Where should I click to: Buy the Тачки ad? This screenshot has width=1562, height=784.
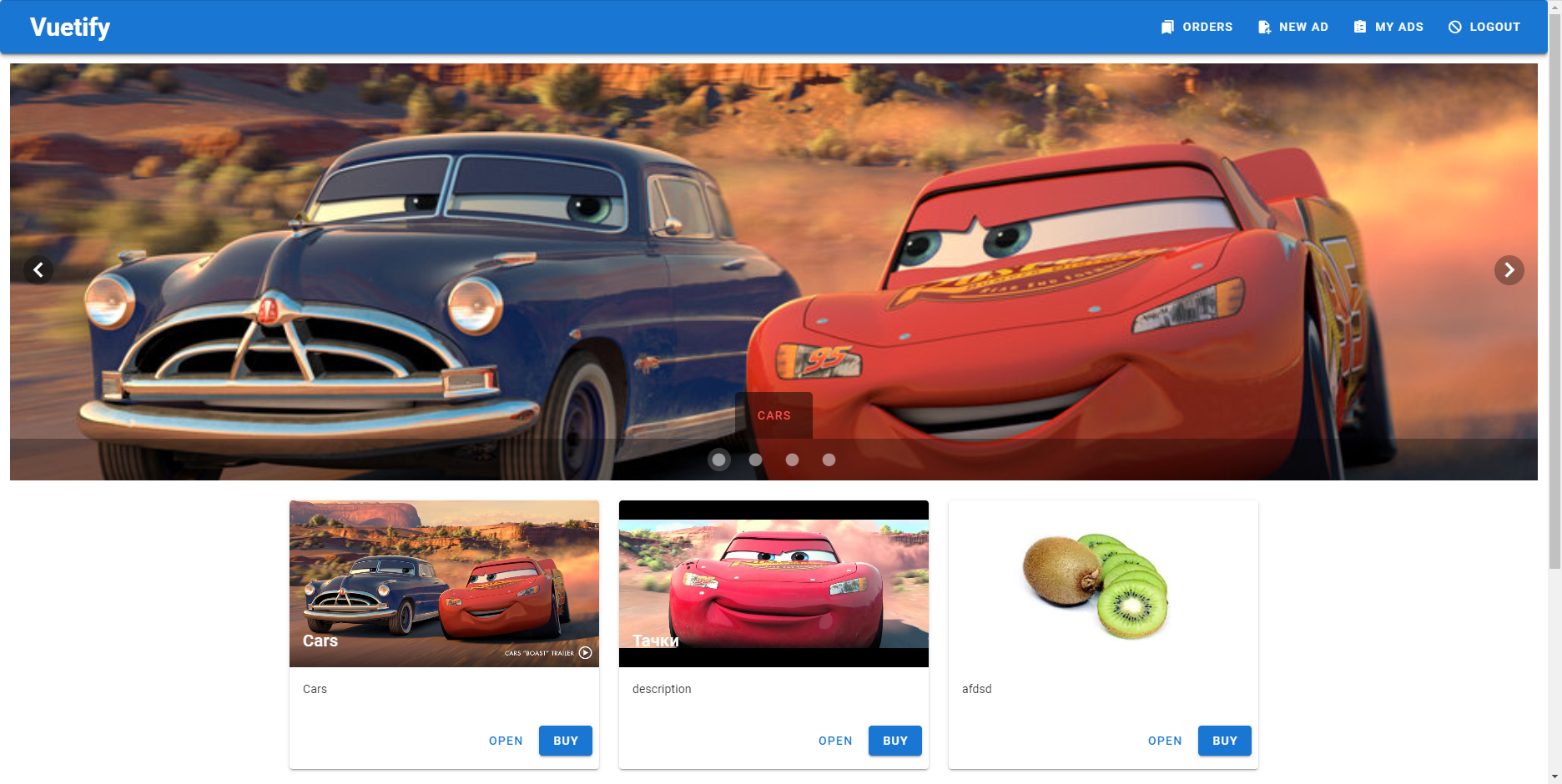click(895, 741)
